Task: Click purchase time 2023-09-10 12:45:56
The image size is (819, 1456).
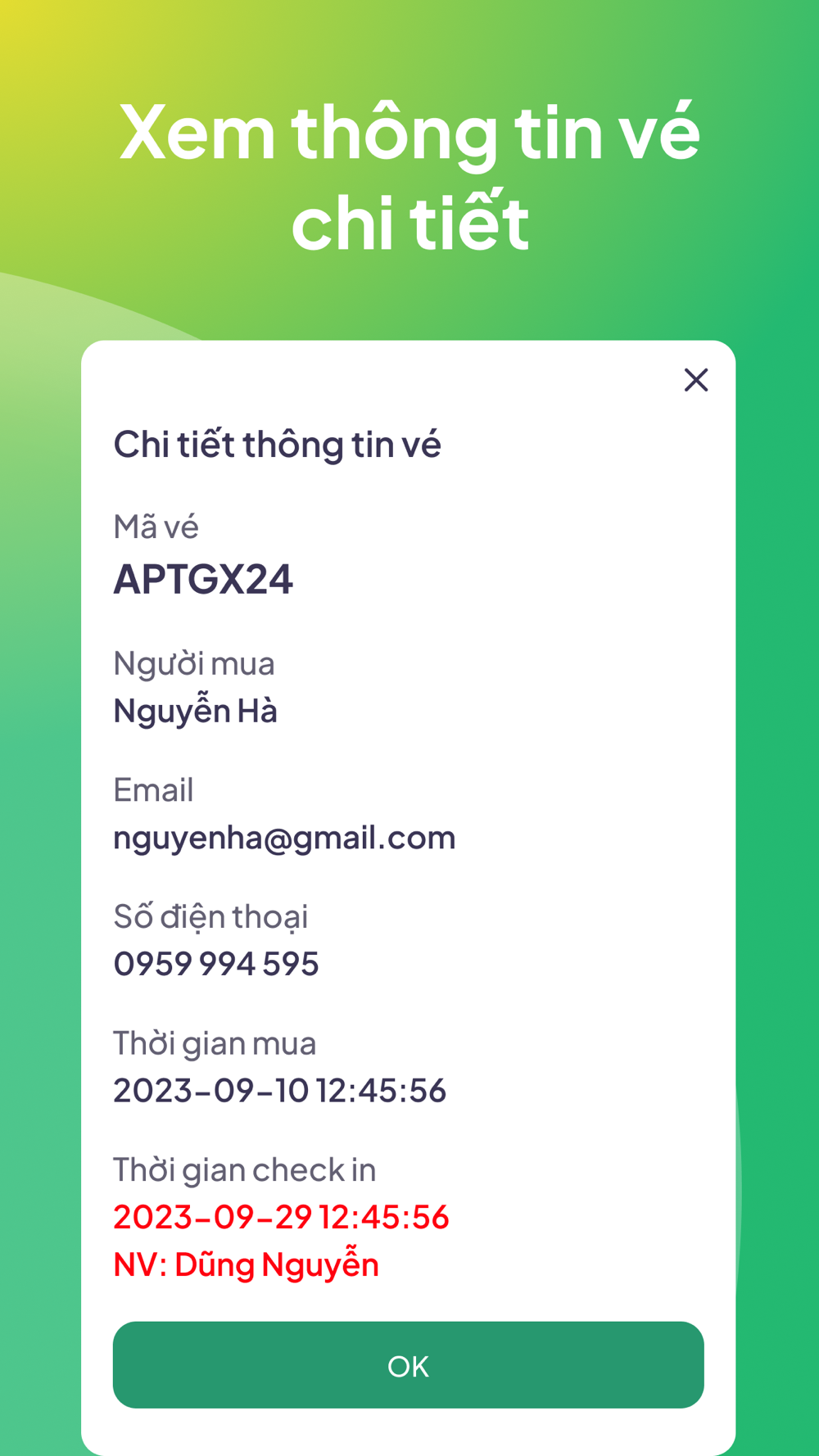Action: point(280,1090)
